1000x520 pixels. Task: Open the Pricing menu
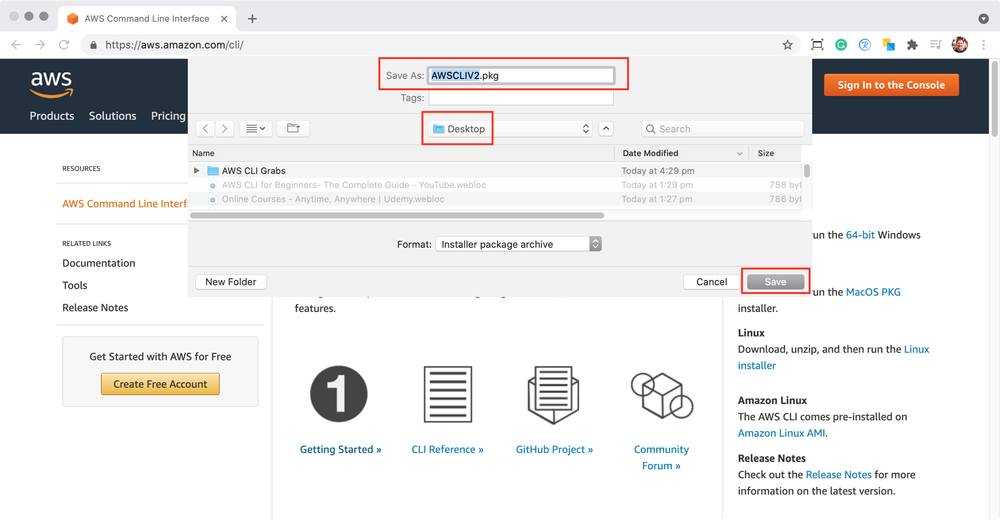pyautogui.click(x=168, y=115)
